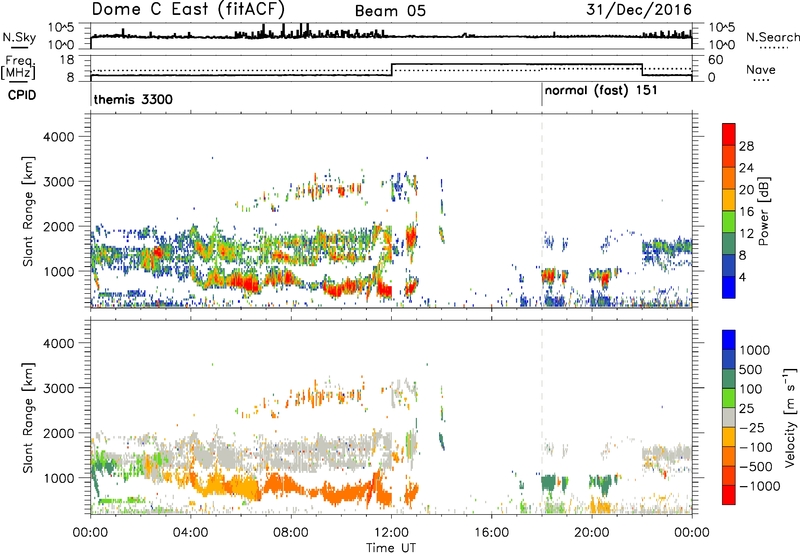Viewport: 800px width, 554px height.
Task: Click the "12" Power colorbar tick label
Action: click(746, 234)
